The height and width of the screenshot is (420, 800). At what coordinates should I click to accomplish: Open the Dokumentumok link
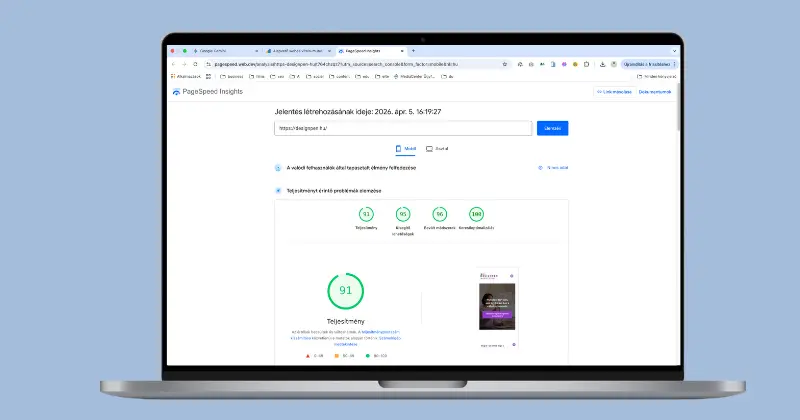tap(655, 92)
